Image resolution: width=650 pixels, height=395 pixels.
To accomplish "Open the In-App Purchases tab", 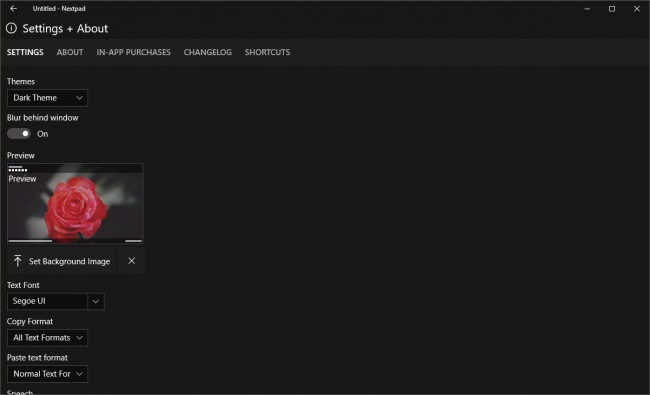I will [133, 52].
